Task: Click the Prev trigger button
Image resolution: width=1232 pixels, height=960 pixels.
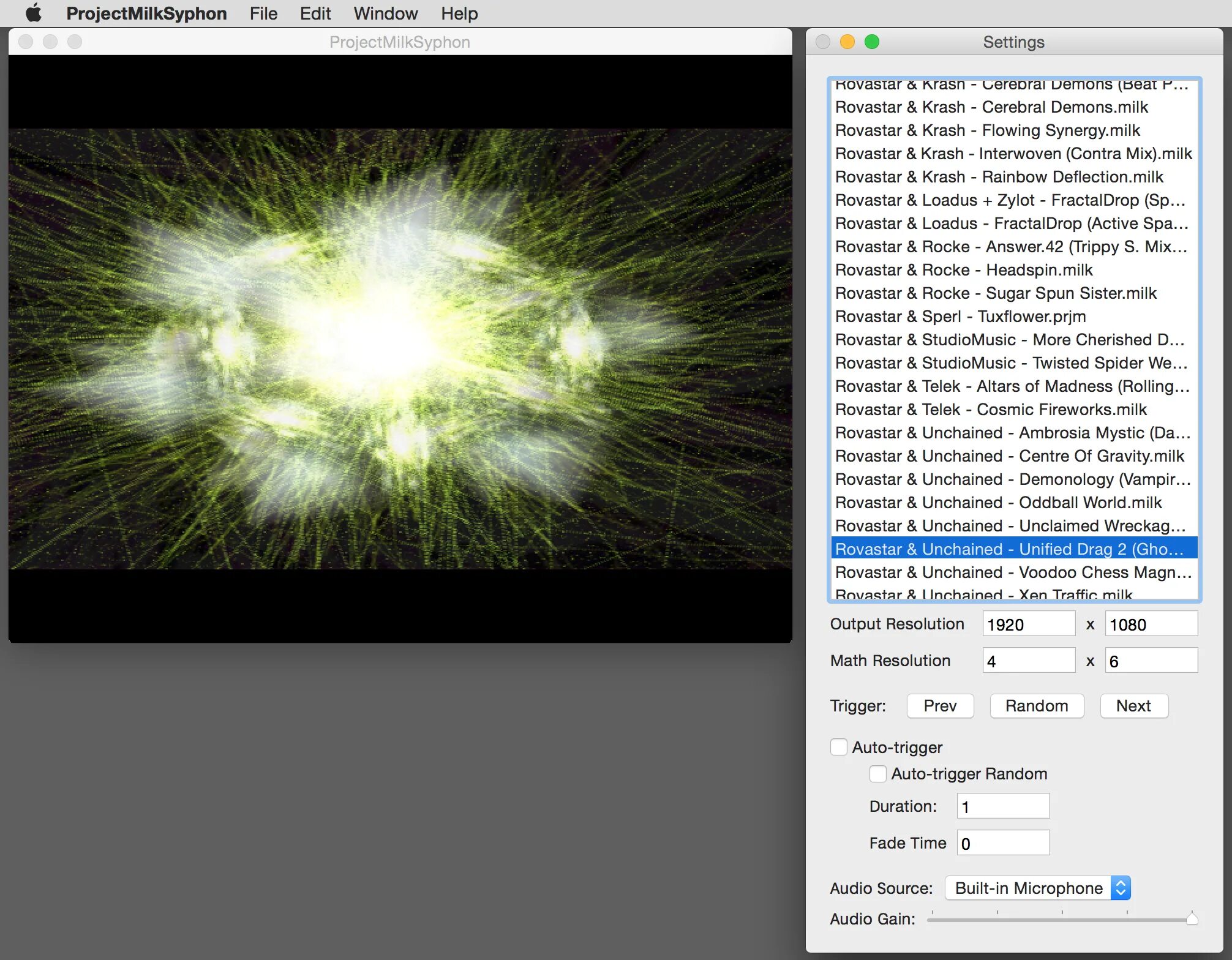Action: click(939, 706)
